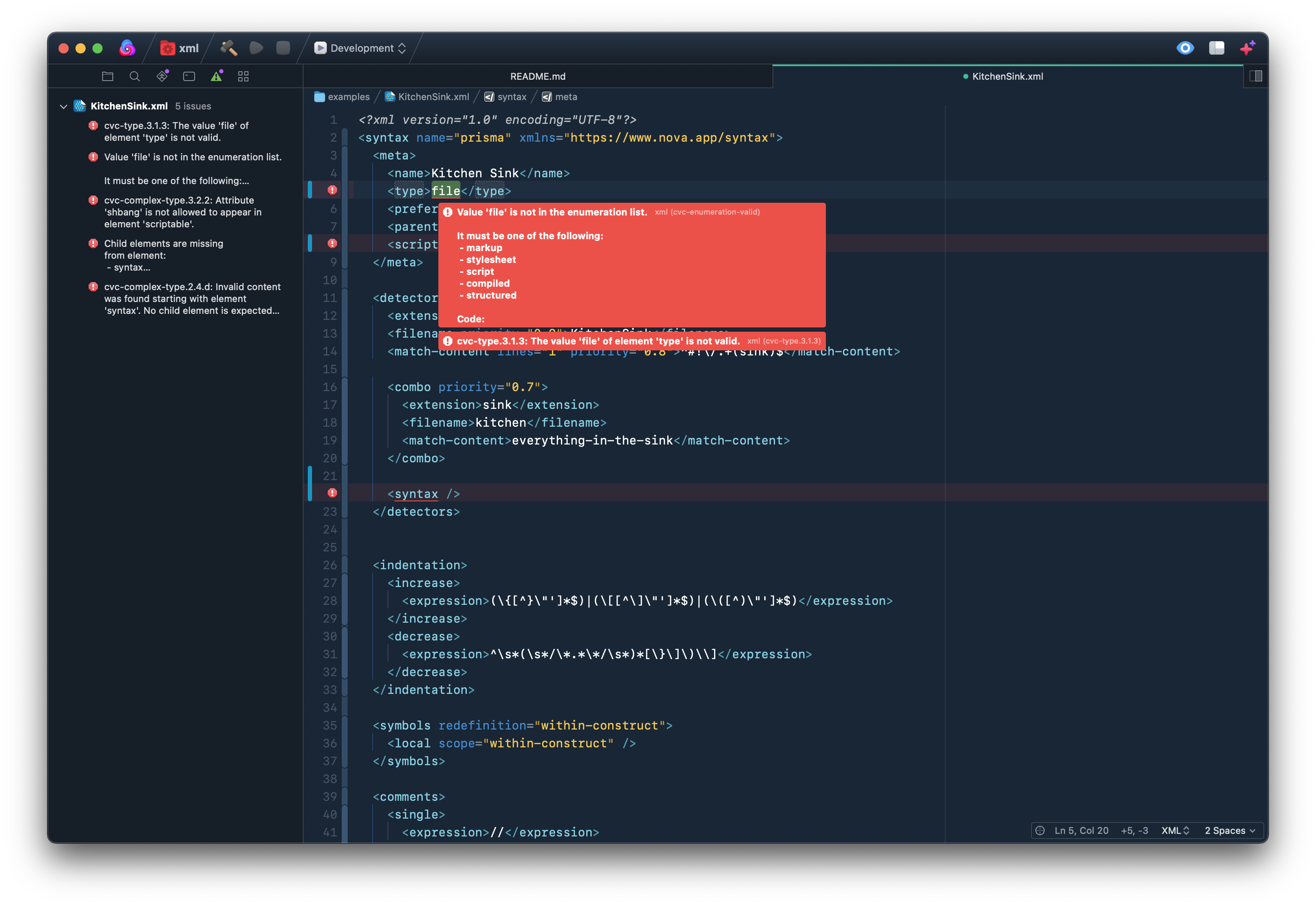Select the KitchenSink.xml editor tab
The image size is (1316, 906).
(1007, 76)
